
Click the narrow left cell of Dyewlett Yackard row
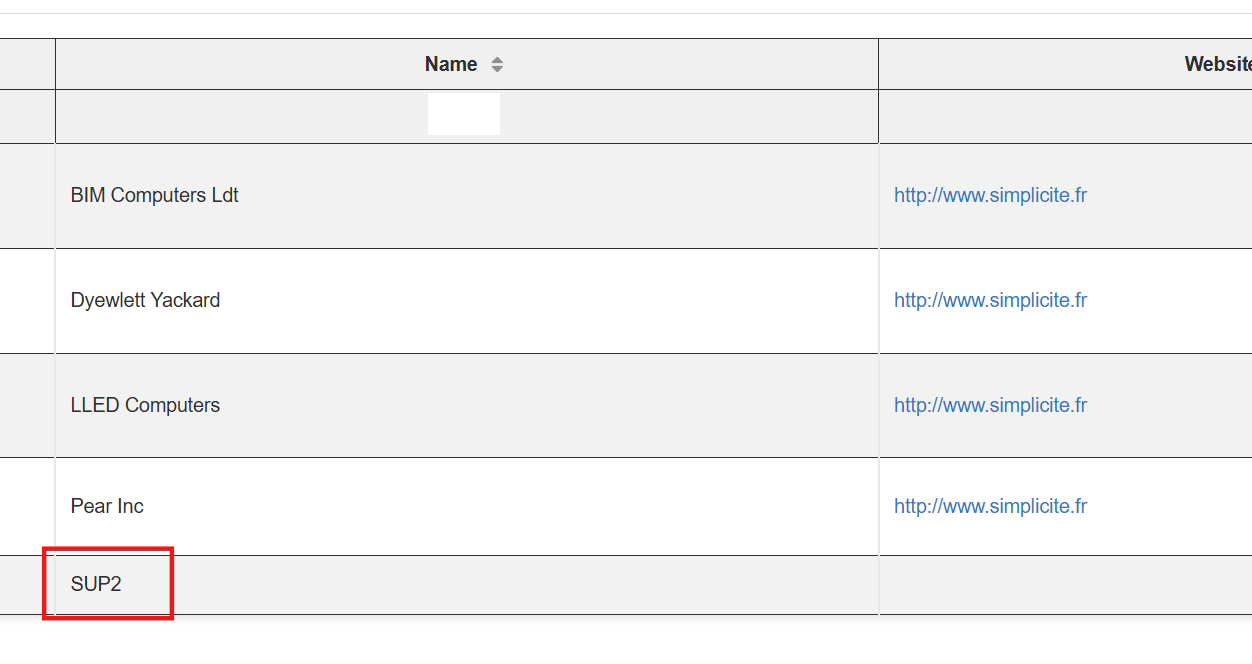click(27, 301)
